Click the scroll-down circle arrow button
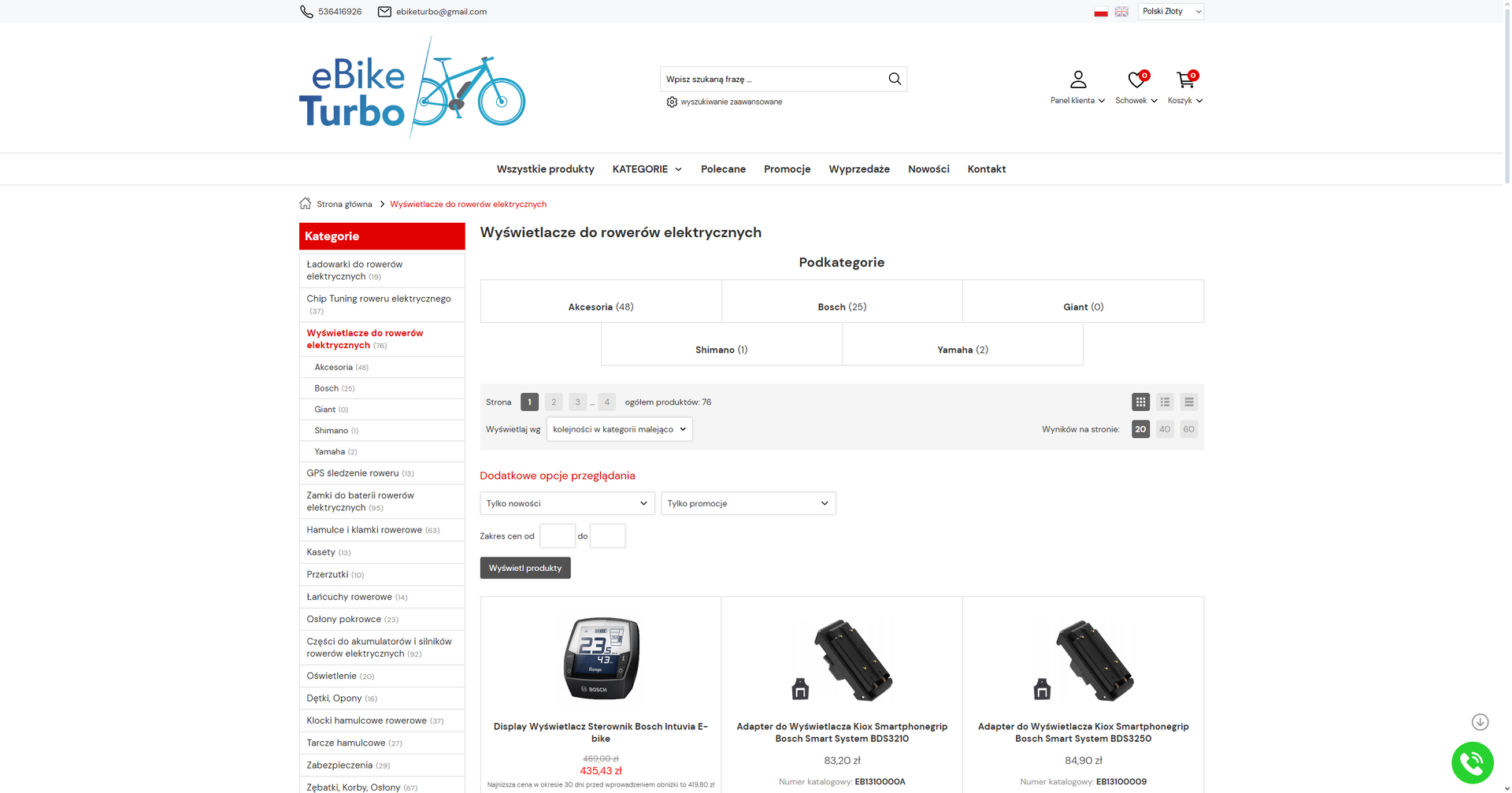This screenshot has height=793, width=1512. pos(1480,721)
